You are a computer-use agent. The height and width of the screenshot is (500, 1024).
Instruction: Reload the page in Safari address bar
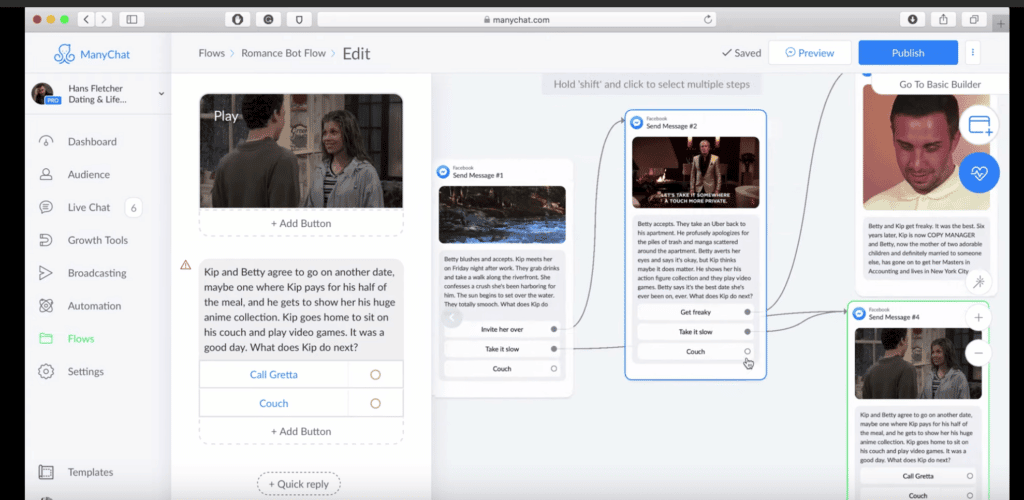[707, 20]
